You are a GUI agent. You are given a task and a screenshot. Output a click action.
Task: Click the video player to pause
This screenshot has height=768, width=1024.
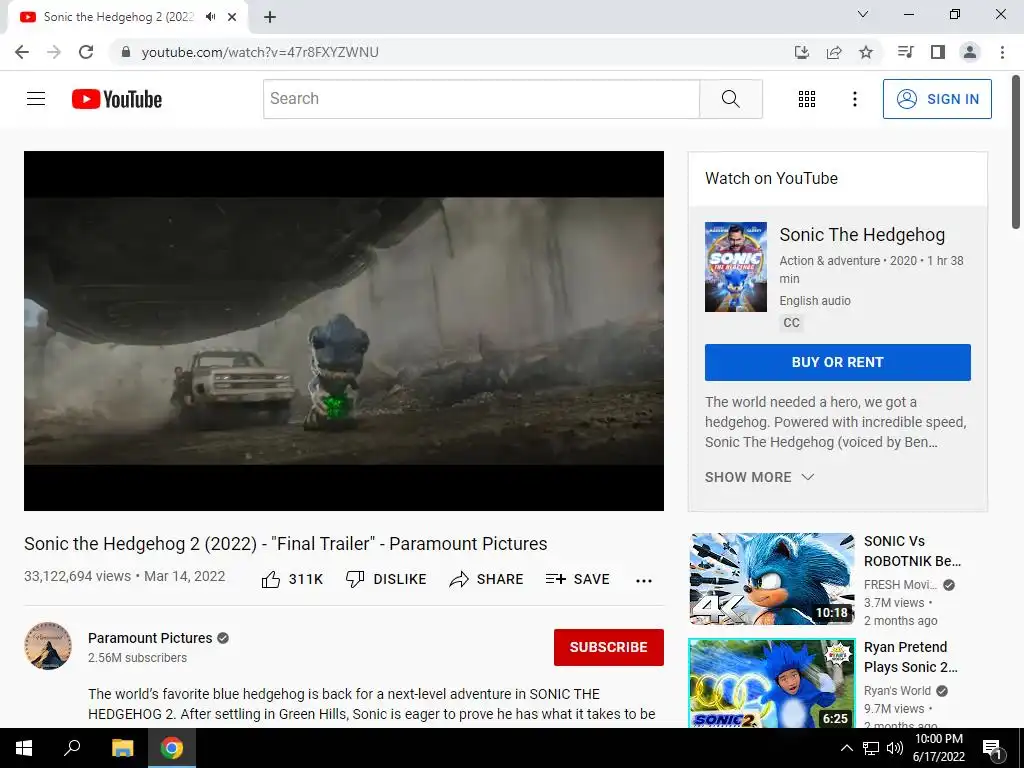[x=344, y=331]
